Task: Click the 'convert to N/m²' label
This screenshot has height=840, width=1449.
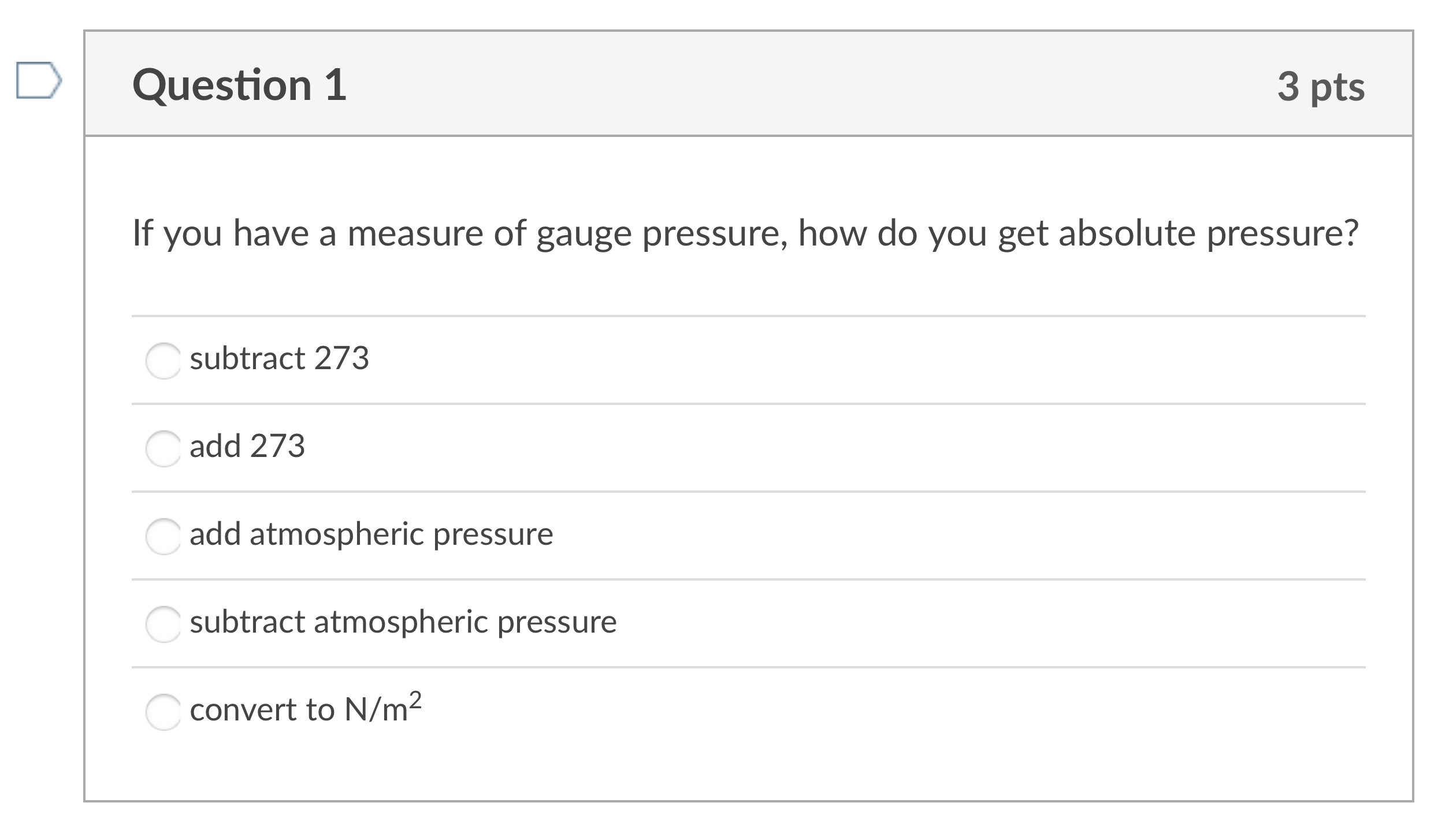Action: click(304, 711)
